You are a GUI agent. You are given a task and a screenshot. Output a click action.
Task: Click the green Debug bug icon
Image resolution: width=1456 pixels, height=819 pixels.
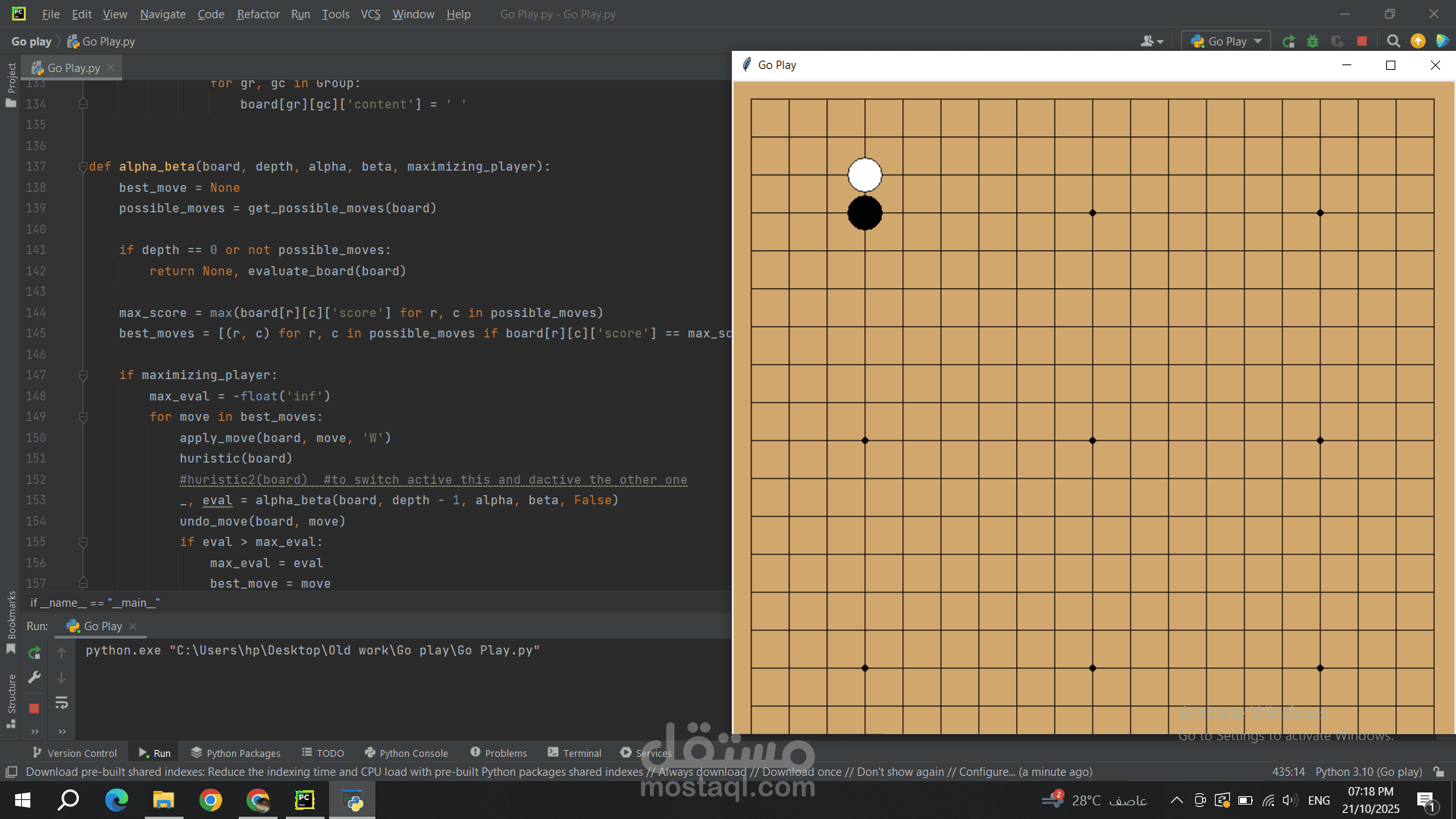click(1313, 42)
